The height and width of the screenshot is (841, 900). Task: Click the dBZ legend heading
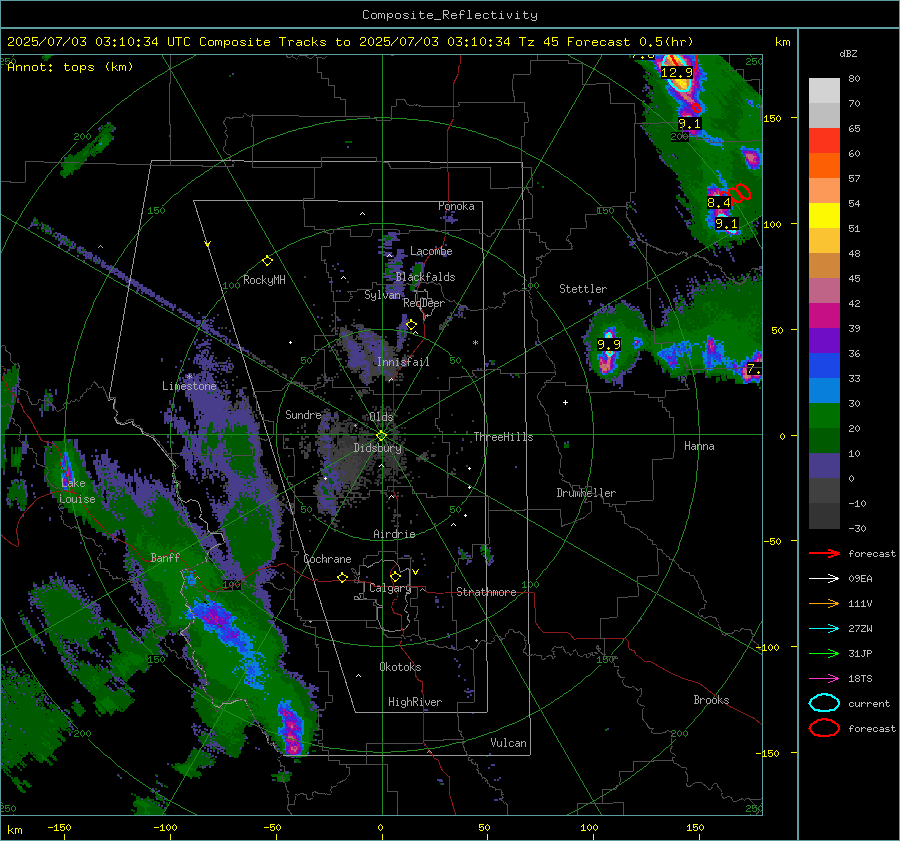point(848,53)
